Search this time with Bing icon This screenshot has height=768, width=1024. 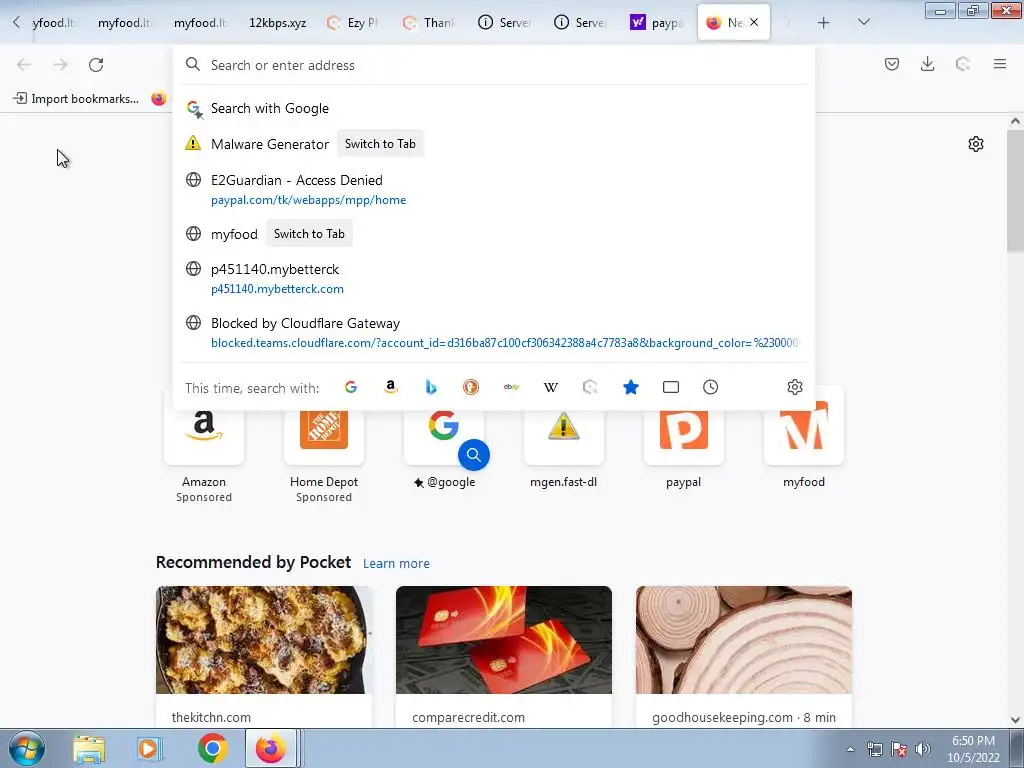431,387
